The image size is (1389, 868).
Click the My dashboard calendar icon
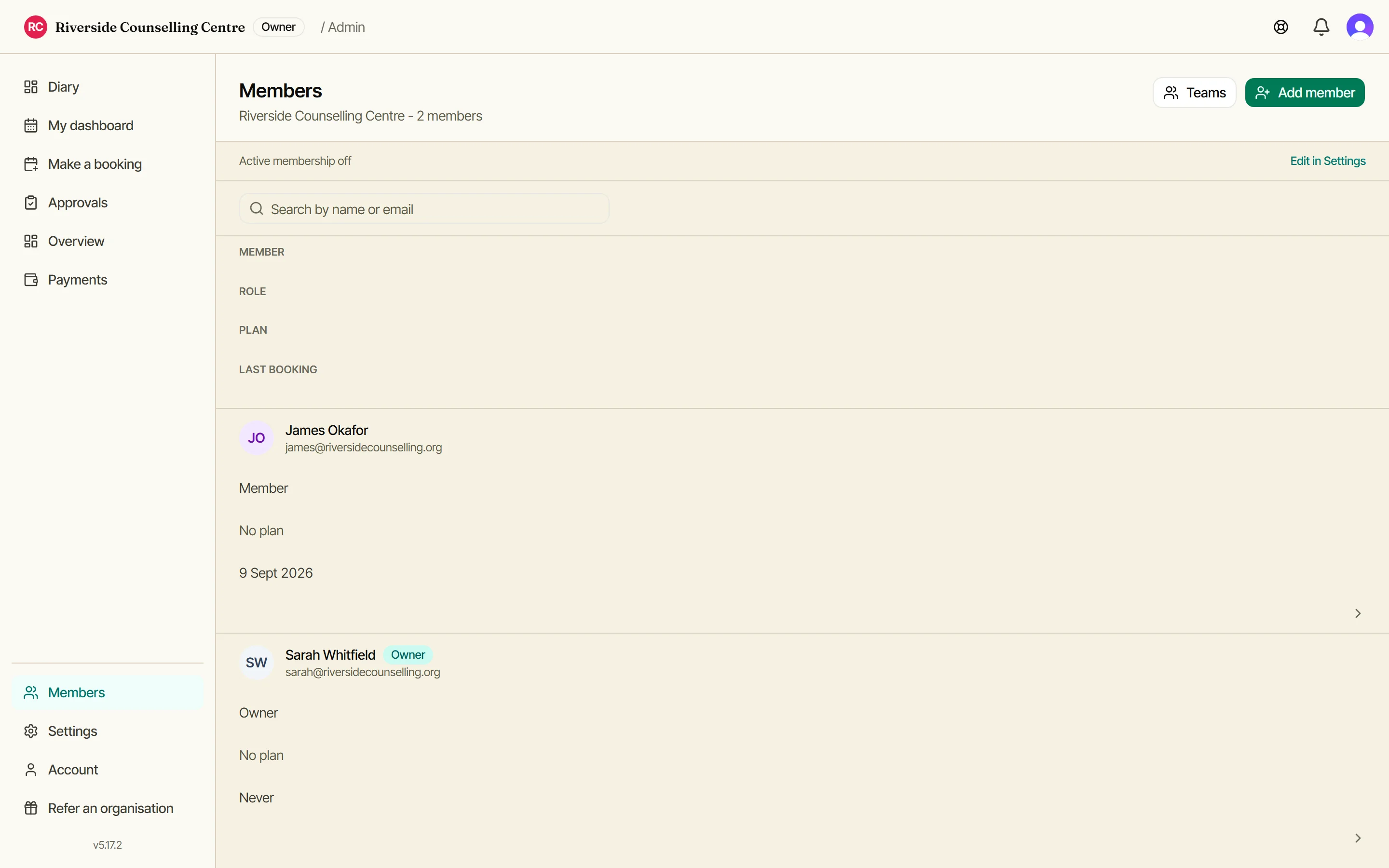(31, 125)
